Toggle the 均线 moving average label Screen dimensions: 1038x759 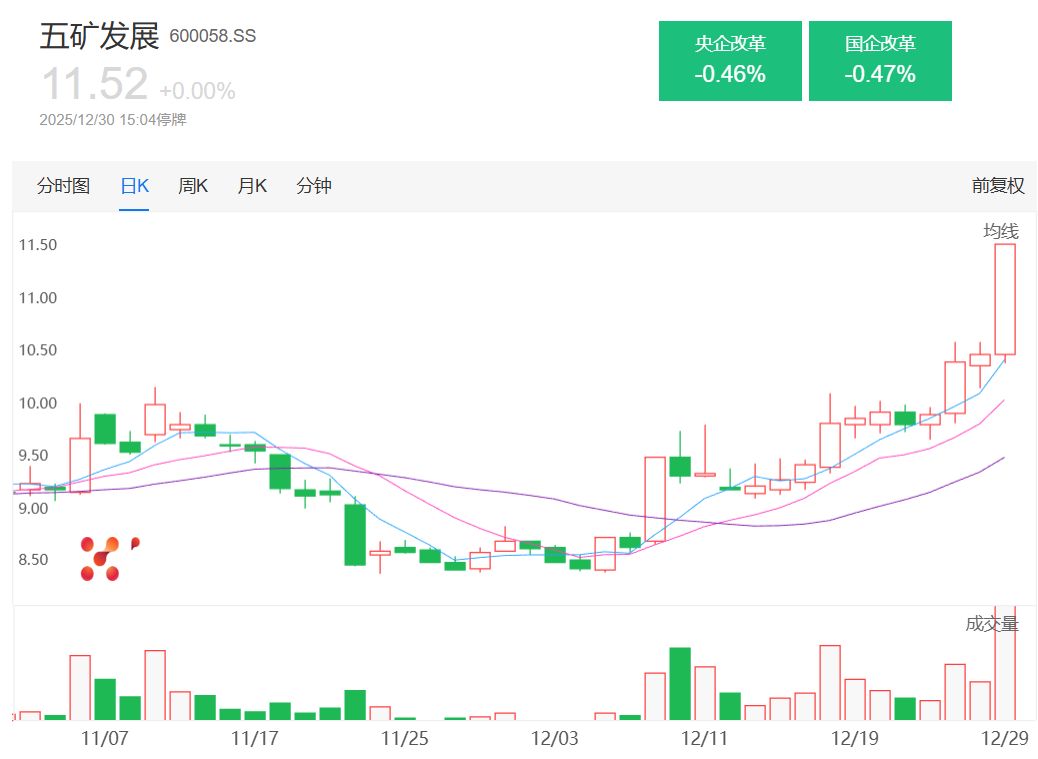[x=999, y=232]
